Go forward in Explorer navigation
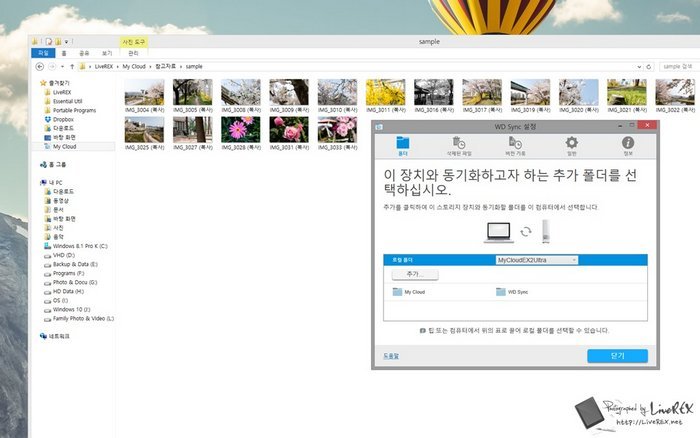 click(52, 67)
